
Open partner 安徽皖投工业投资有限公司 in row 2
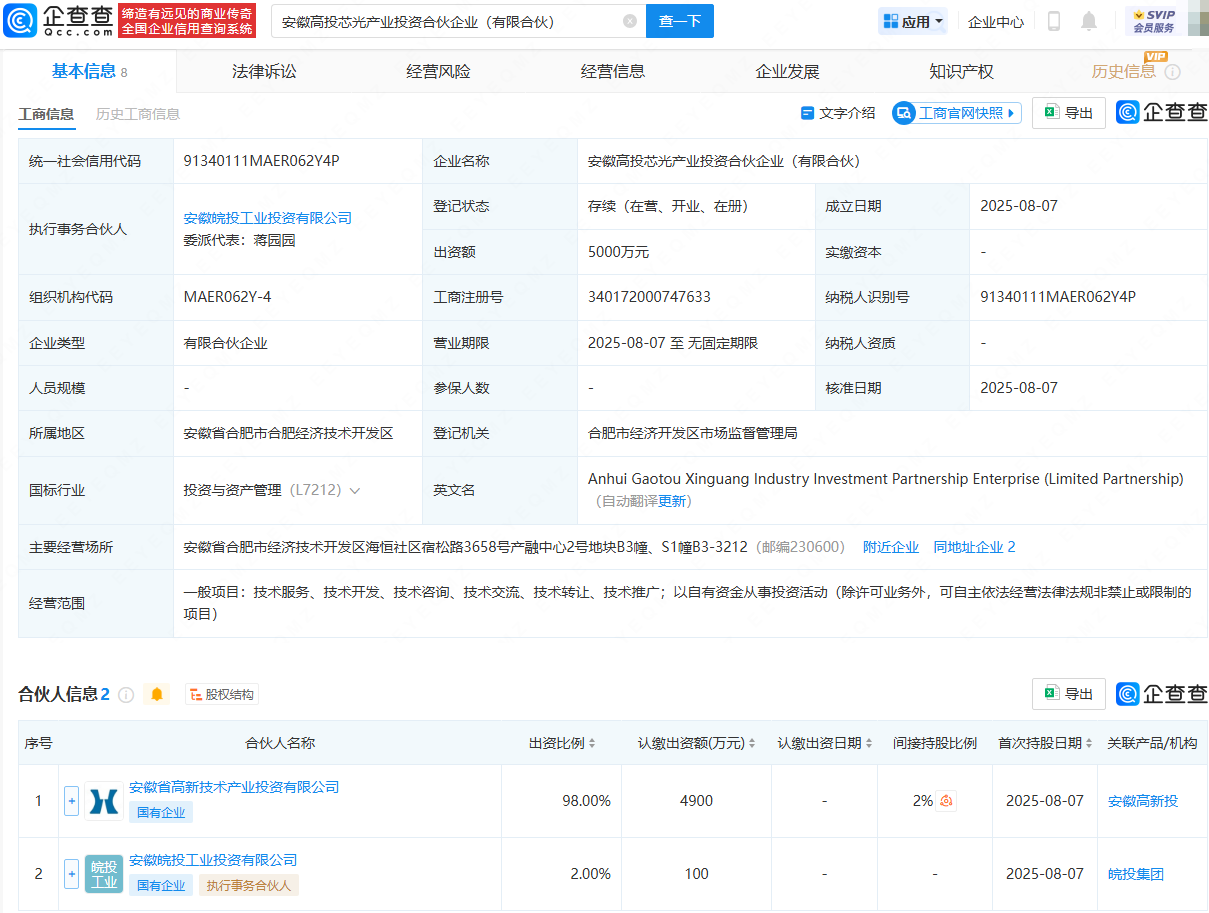(x=213, y=860)
